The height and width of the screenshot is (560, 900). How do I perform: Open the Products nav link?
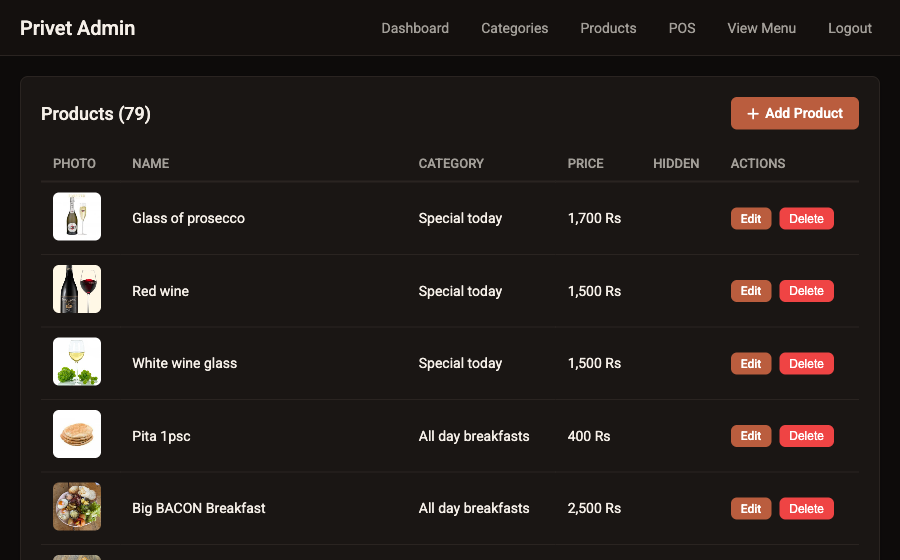[608, 28]
